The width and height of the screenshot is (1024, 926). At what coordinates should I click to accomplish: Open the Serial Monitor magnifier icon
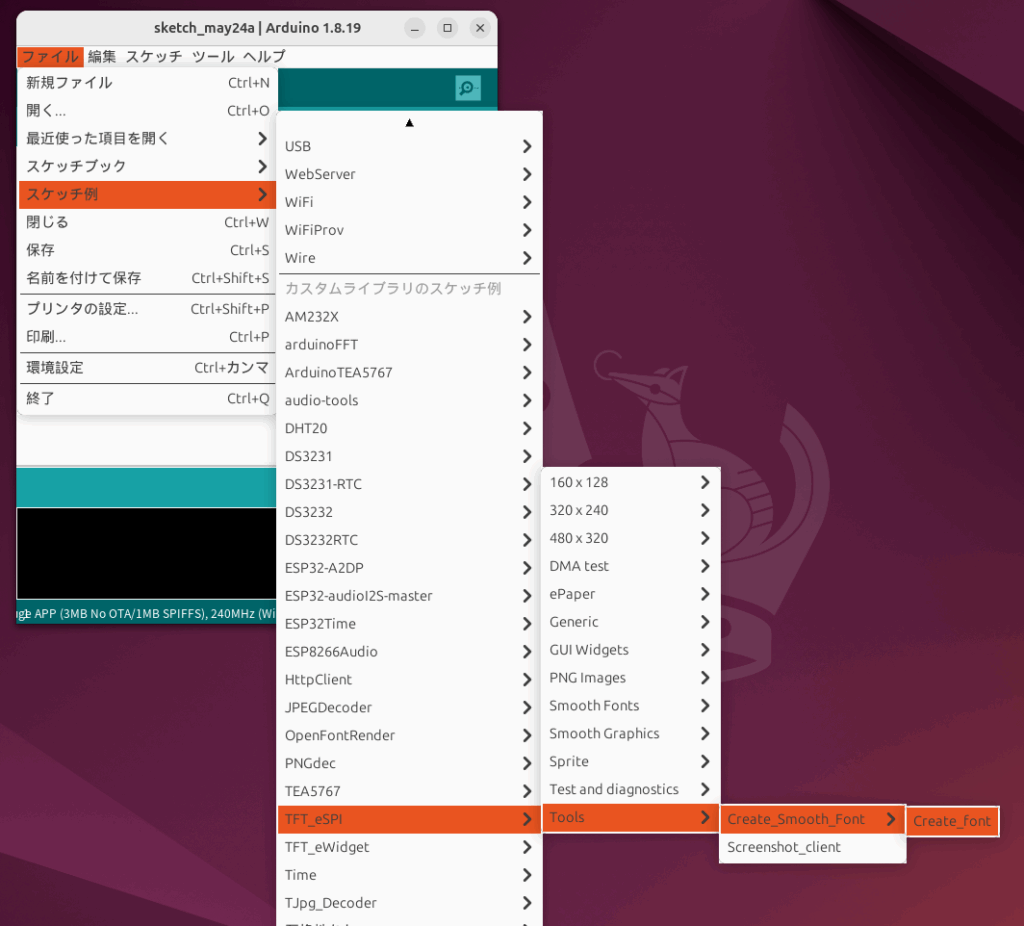point(468,88)
